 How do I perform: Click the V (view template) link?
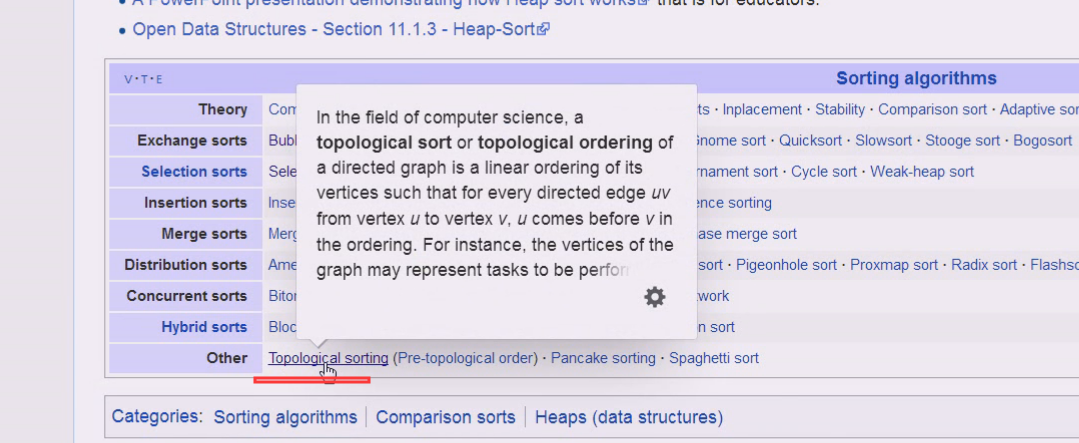click(x=128, y=80)
